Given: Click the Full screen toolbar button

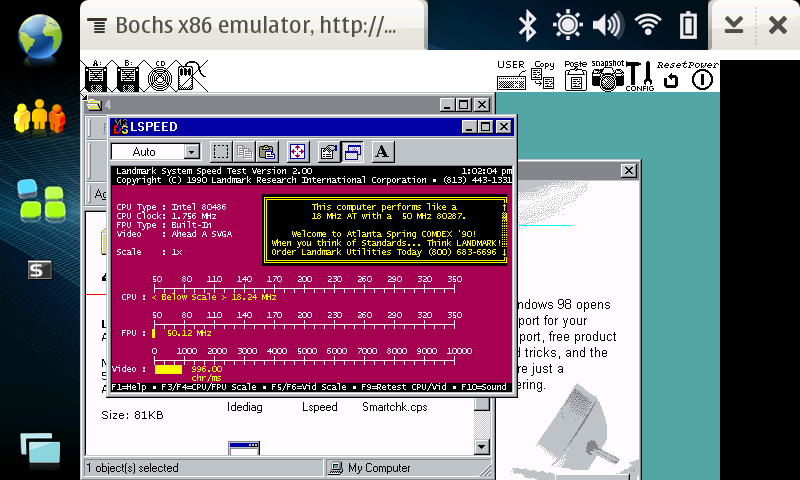Looking at the screenshot, I should coord(297,151).
